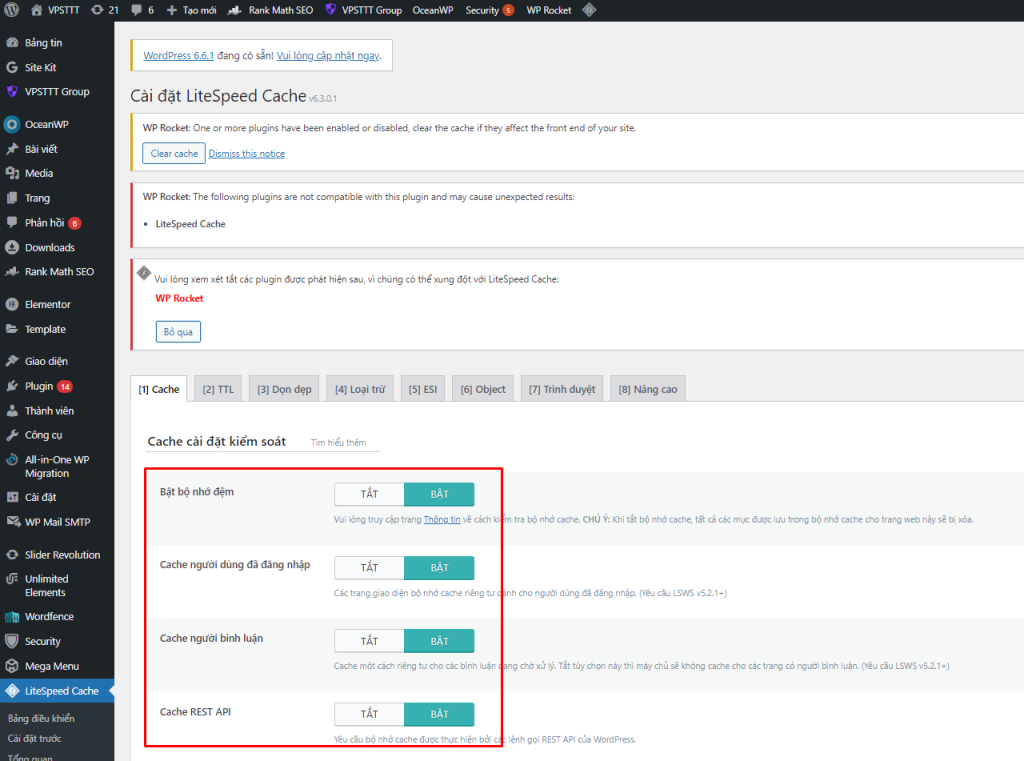The image size is (1024, 761).
Task: Click the Clear cache button
Action: (174, 154)
